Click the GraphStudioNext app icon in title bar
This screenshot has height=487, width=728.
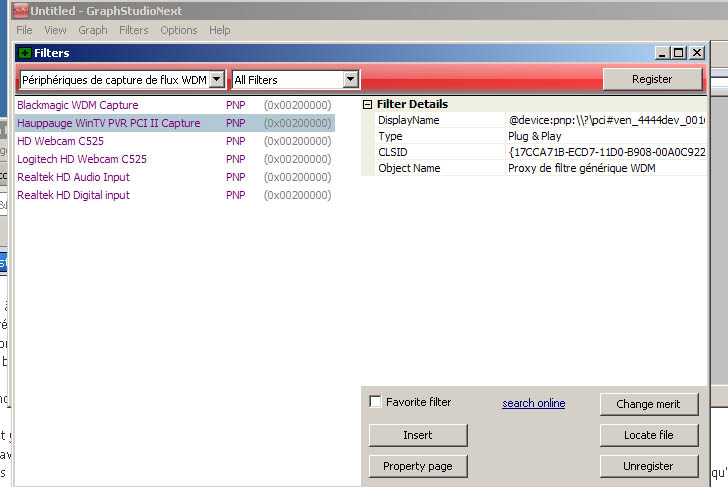(10, 10)
